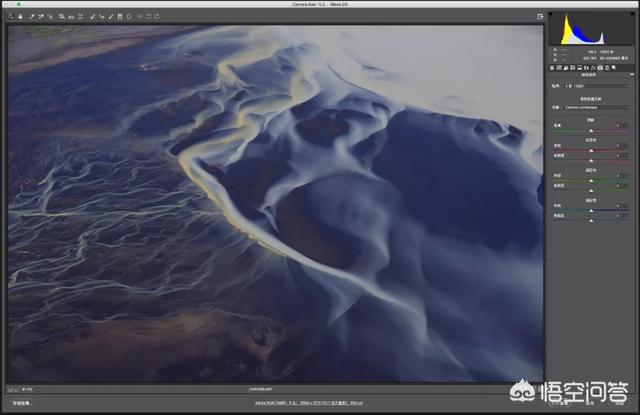
Task: Toggle shadow clipping warning on histogram
Action: click(552, 15)
